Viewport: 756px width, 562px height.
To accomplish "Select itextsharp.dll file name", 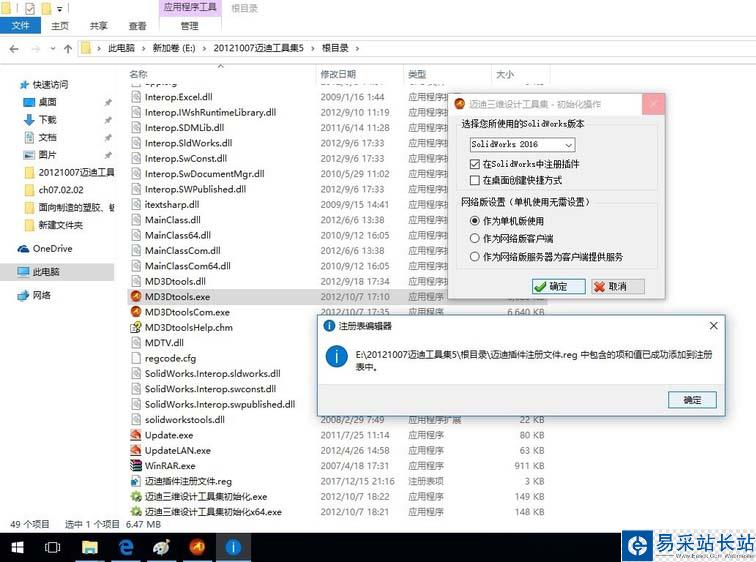I will 172,204.
